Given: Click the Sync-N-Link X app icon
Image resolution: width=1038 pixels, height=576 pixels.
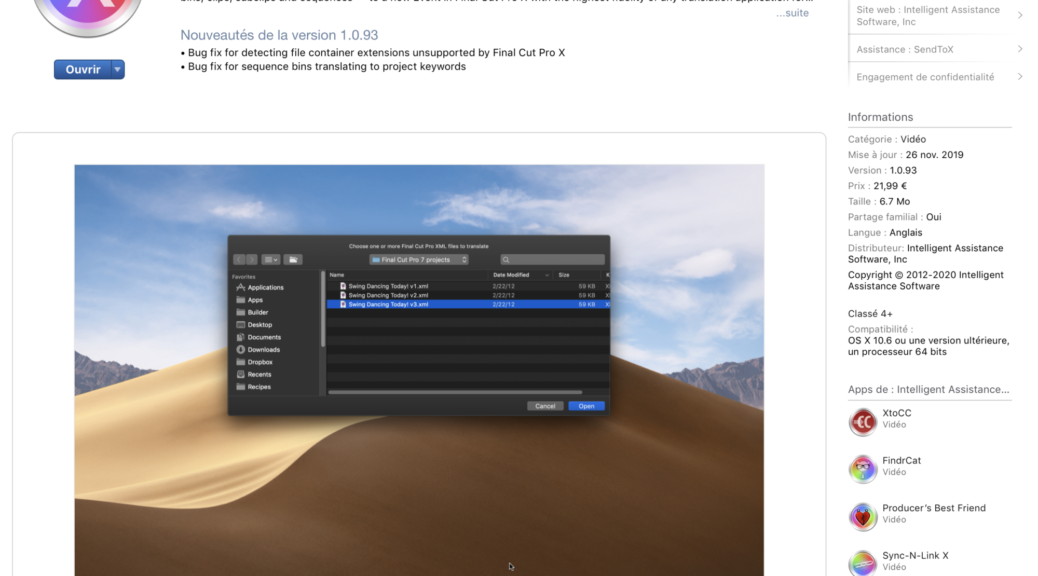Looking at the screenshot, I should tap(863, 563).
